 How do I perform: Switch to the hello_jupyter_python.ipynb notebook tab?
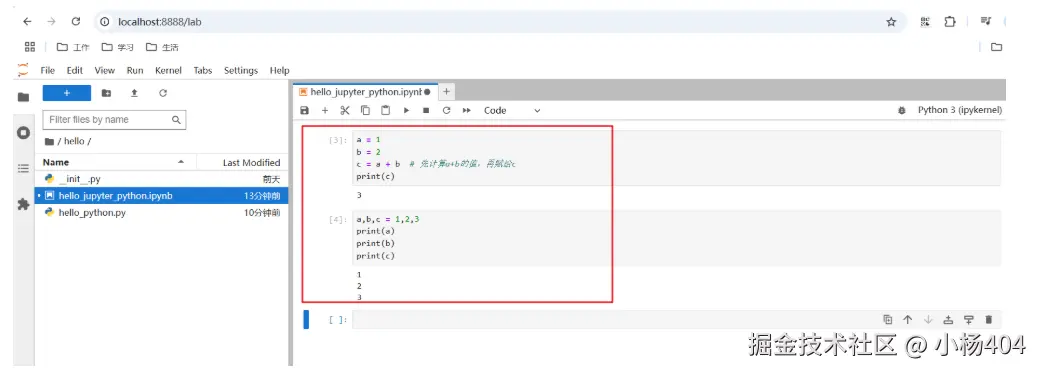(364, 92)
